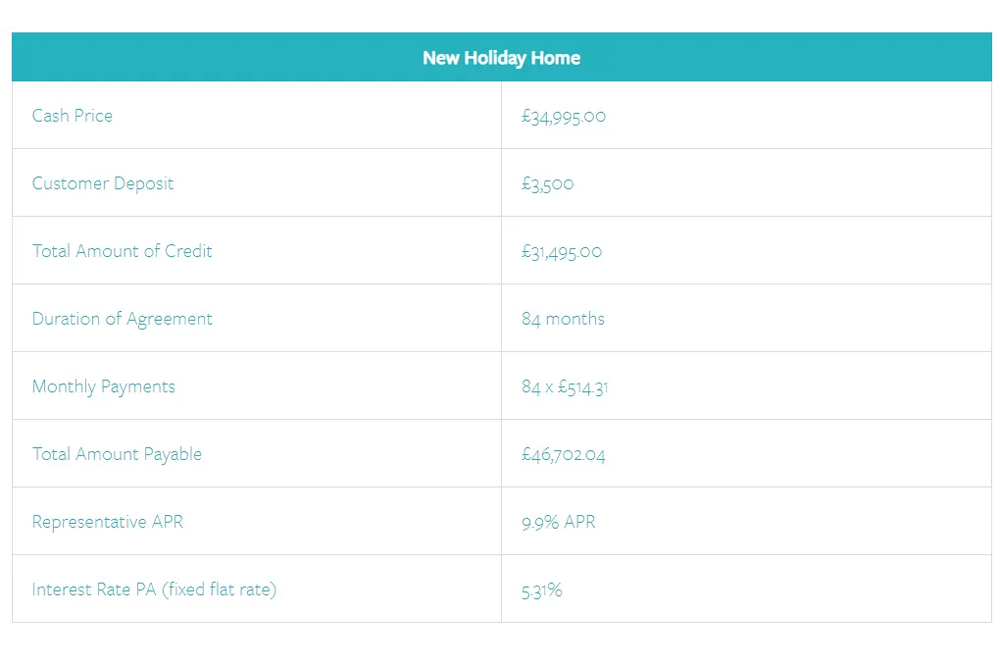Click the New Holiday Home table header

coord(501,58)
